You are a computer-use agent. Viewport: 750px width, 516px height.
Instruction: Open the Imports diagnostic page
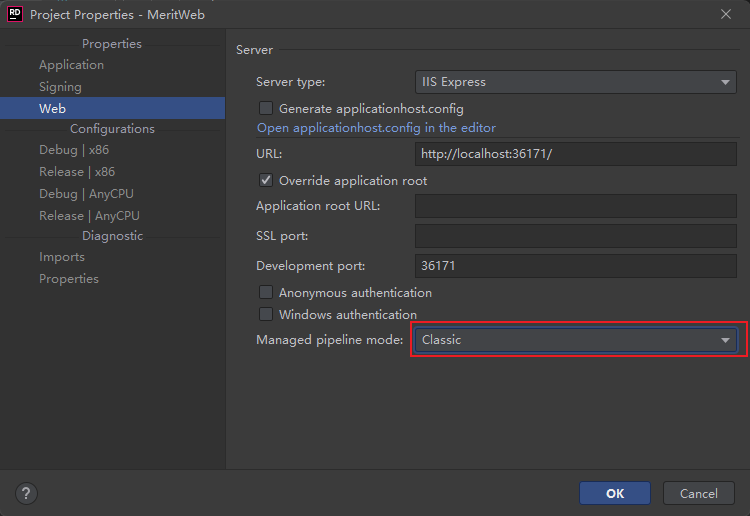point(62,257)
